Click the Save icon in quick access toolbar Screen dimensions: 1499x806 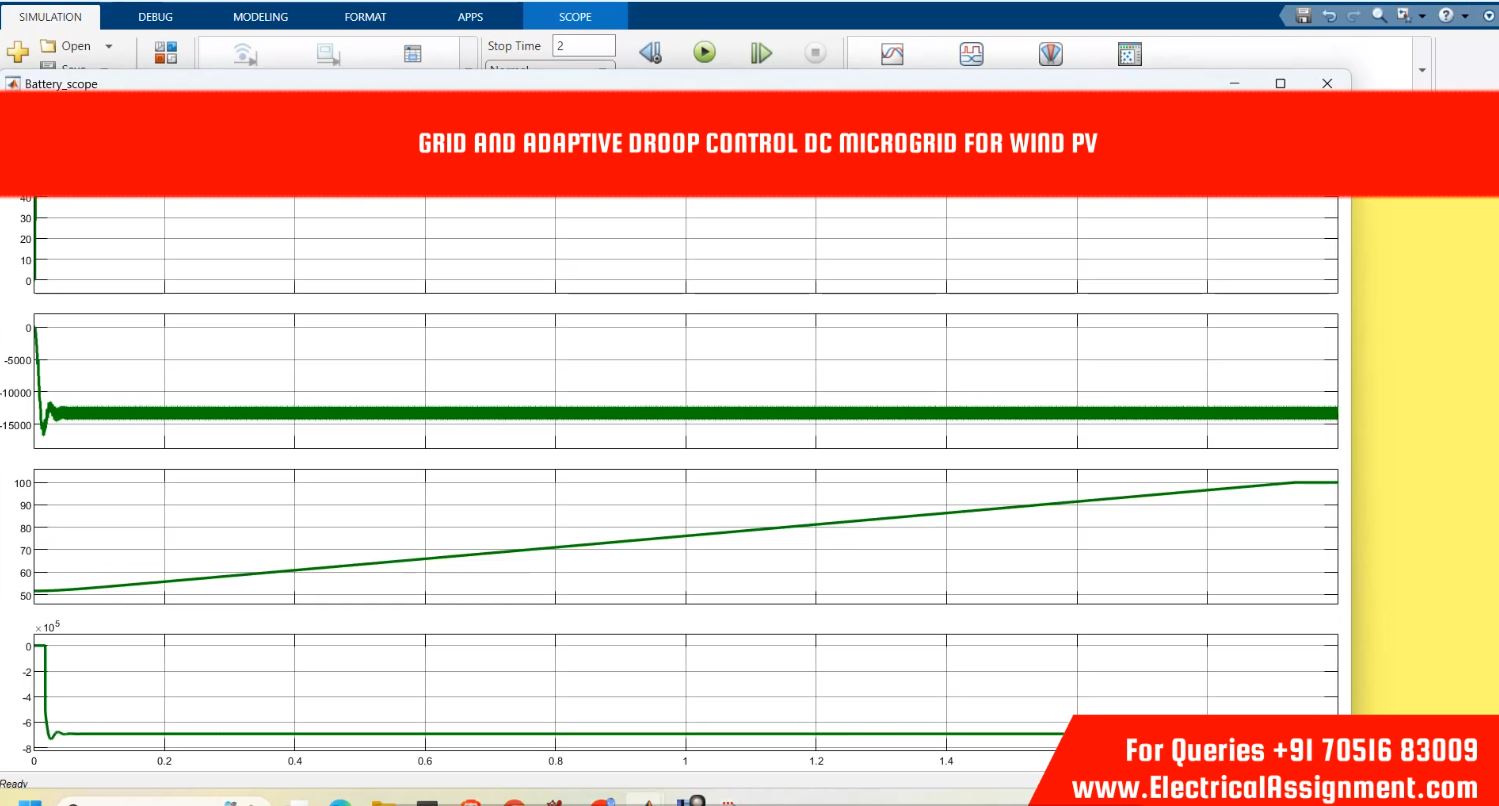[1303, 16]
